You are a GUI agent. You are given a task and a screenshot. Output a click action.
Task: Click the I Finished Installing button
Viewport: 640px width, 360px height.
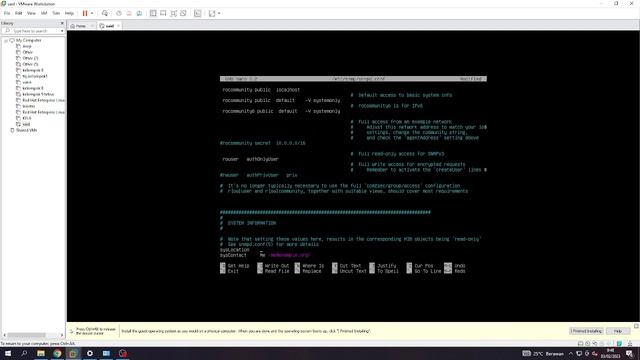click(x=586, y=331)
